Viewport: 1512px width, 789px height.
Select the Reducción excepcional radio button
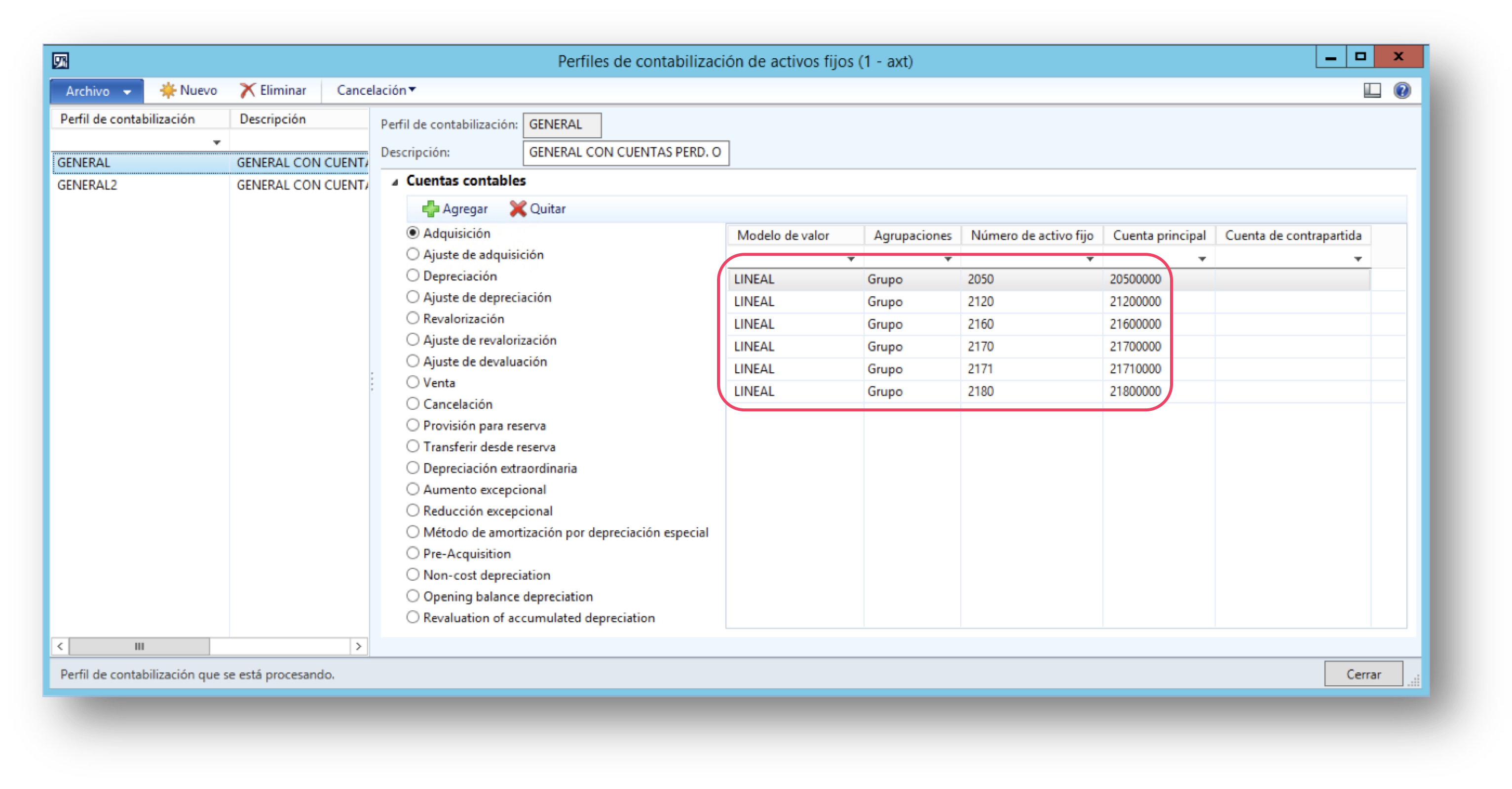(x=413, y=510)
